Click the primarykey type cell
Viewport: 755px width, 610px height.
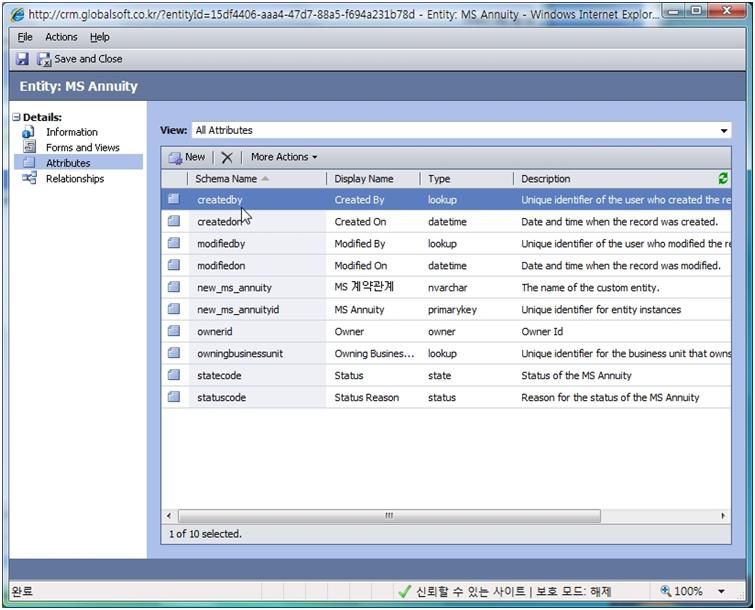tap(452, 310)
